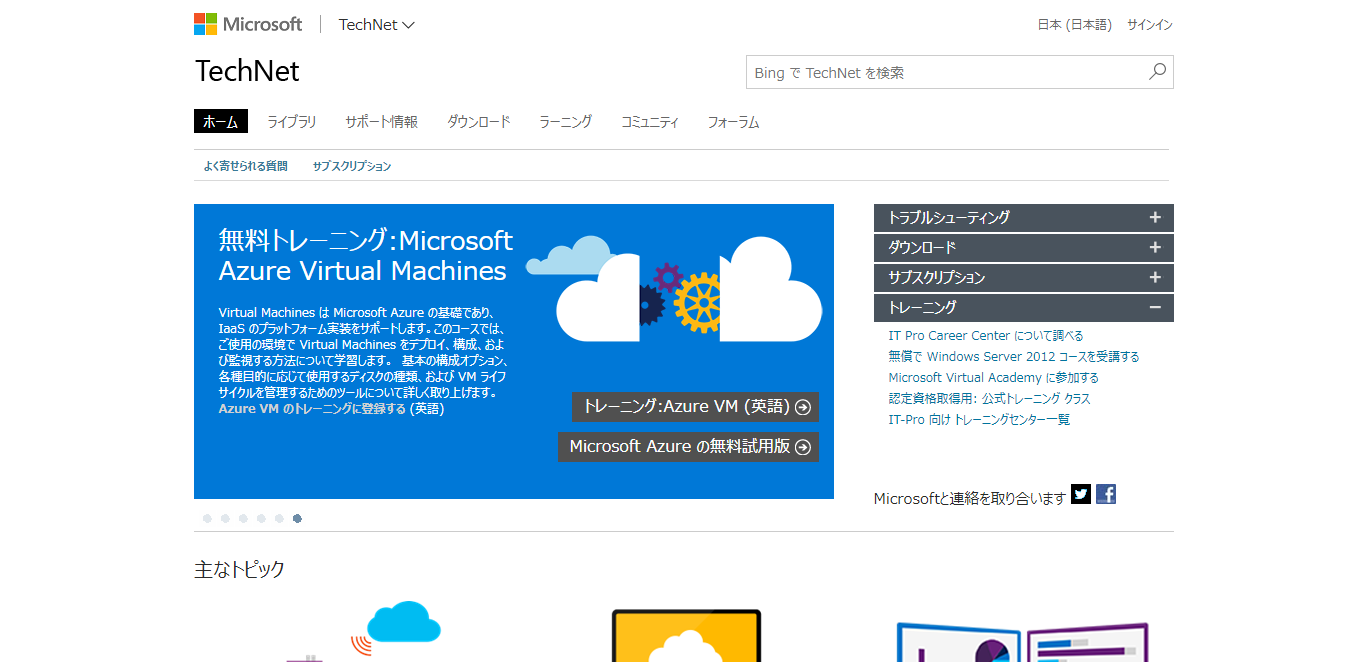Select the ホーム tab
Screen dimensions: 1366x662
[x=221, y=122]
